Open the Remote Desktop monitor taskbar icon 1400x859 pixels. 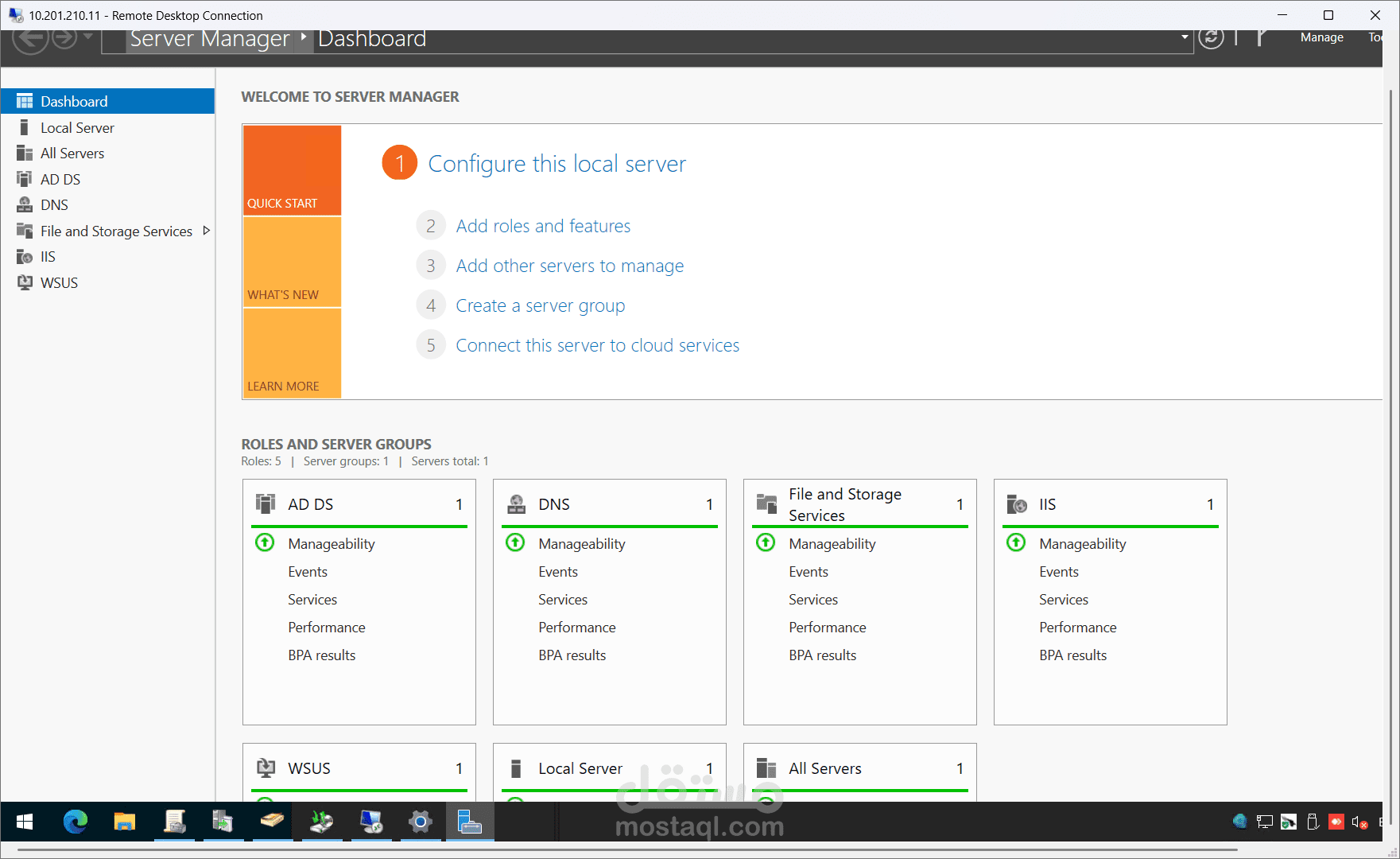tap(371, 822)
